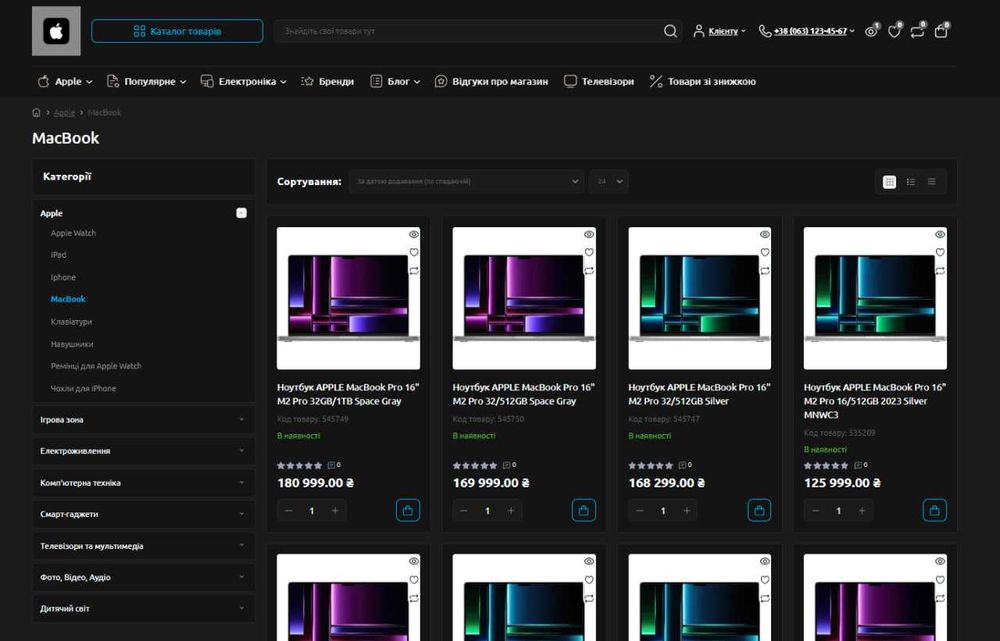Viewport: 1000px width, 641px height.
Task: Collapse the Apple category toggle box
Action: click(241, 213)
